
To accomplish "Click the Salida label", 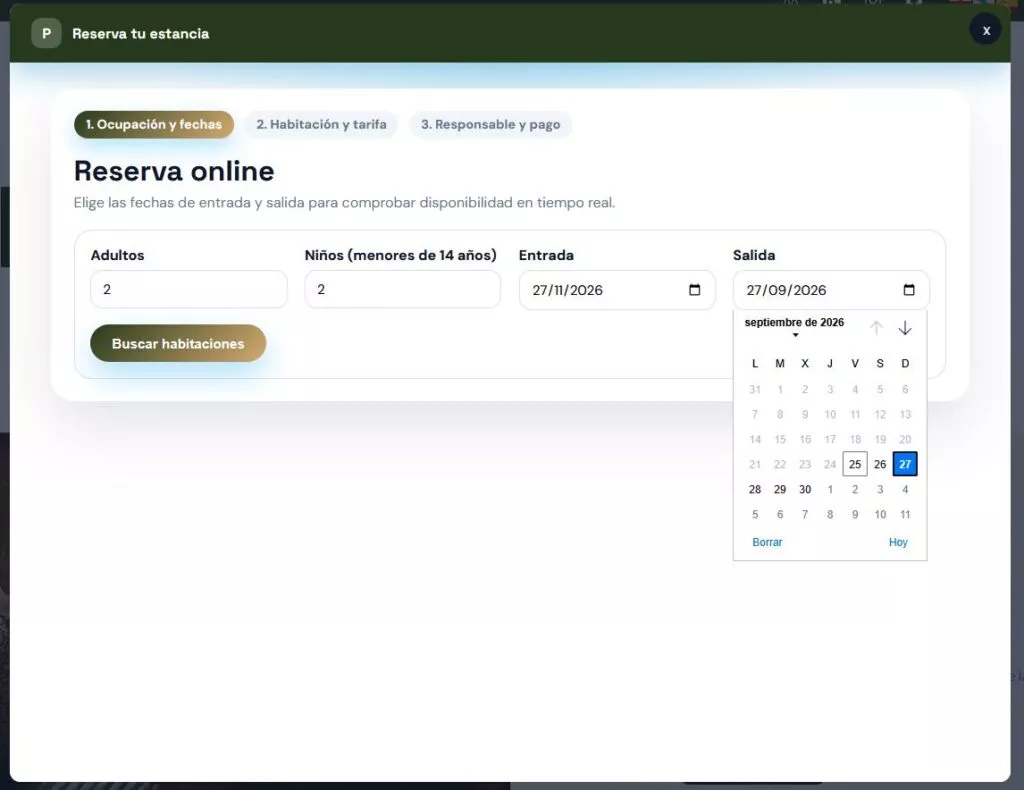I will (x=754, y=255).
